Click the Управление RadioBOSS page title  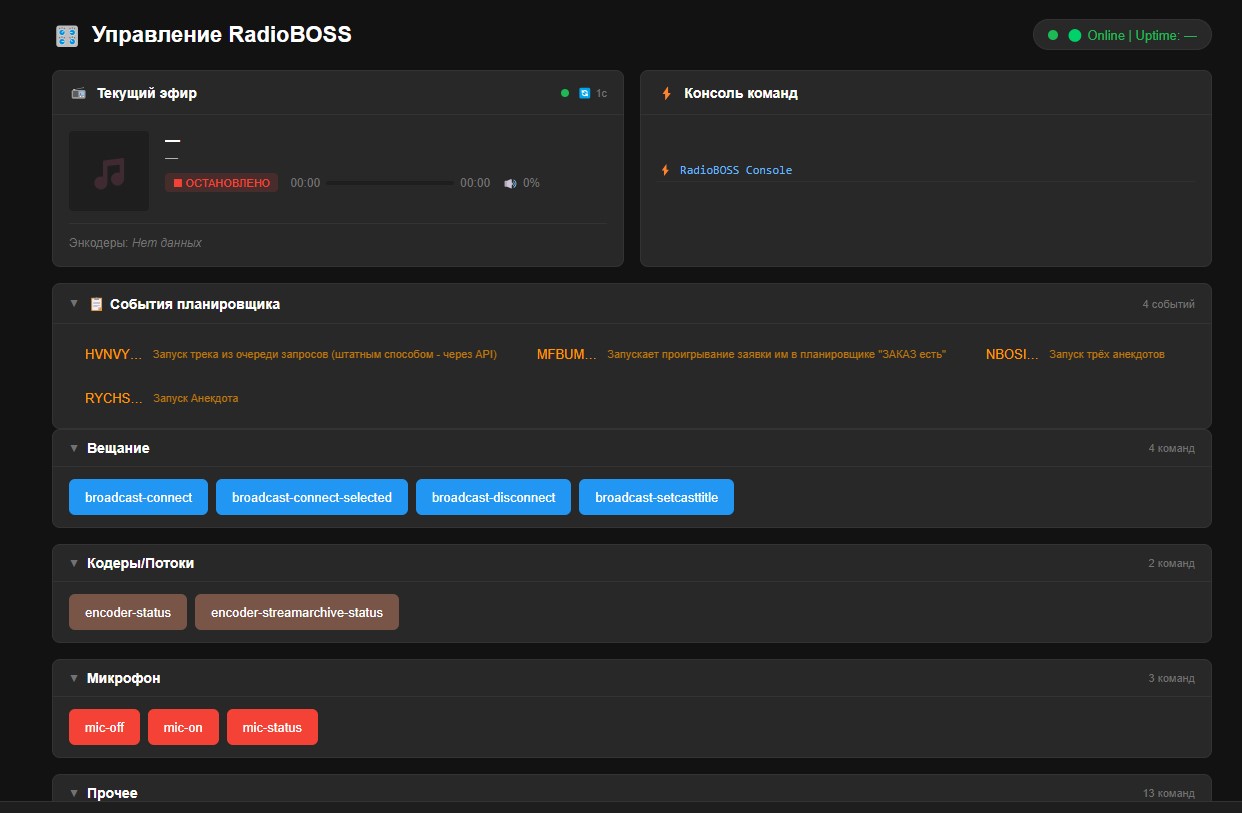pos(221,35)
